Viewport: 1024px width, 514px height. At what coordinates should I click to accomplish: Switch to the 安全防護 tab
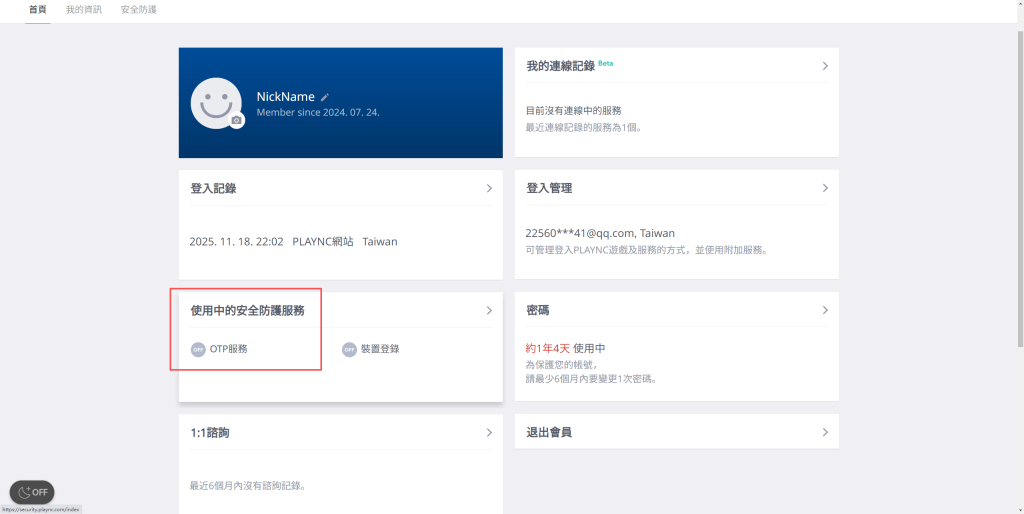(x=138, y=10)
